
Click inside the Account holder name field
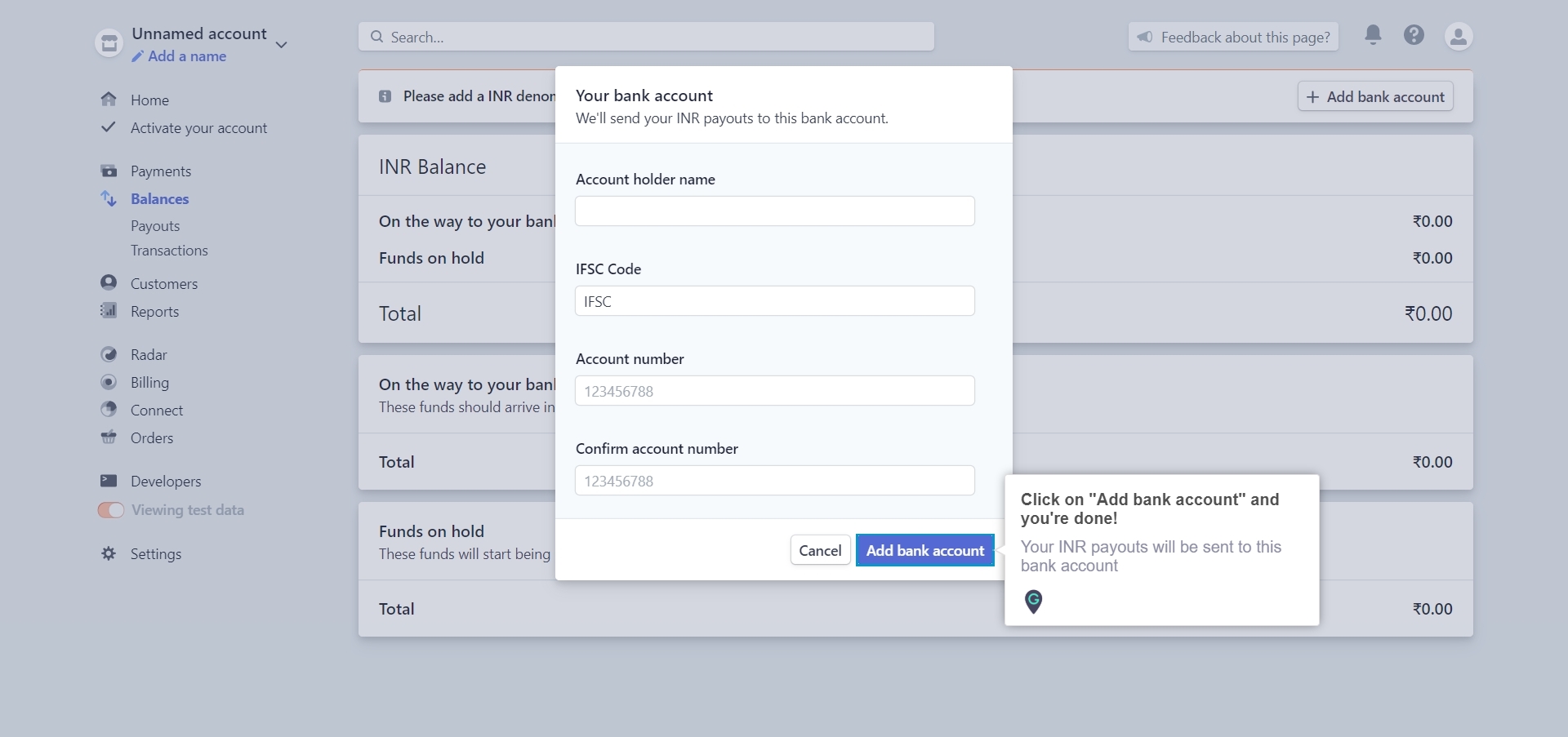point(774,211)
